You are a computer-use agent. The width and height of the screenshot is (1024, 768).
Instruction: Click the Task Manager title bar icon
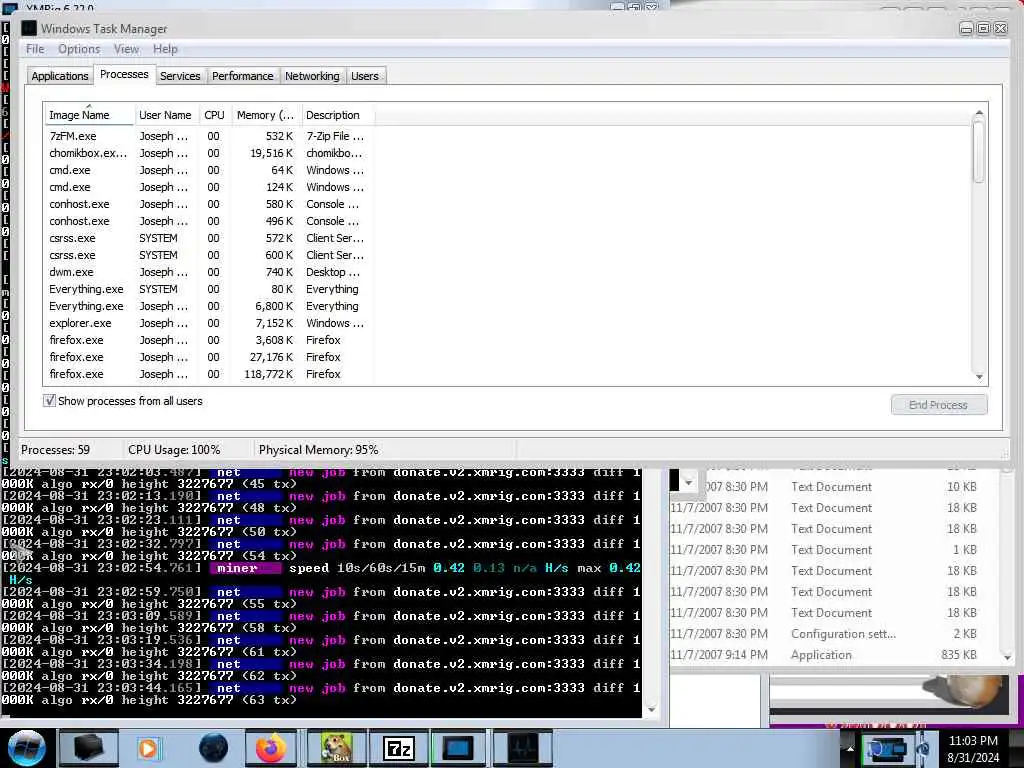28,28
